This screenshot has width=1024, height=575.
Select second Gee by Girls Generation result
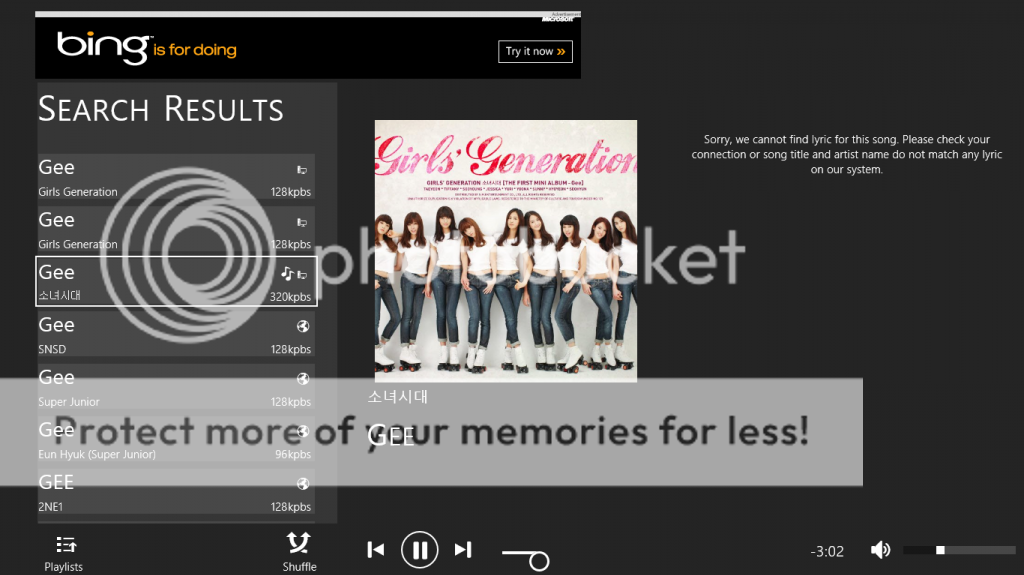point(176,229)
